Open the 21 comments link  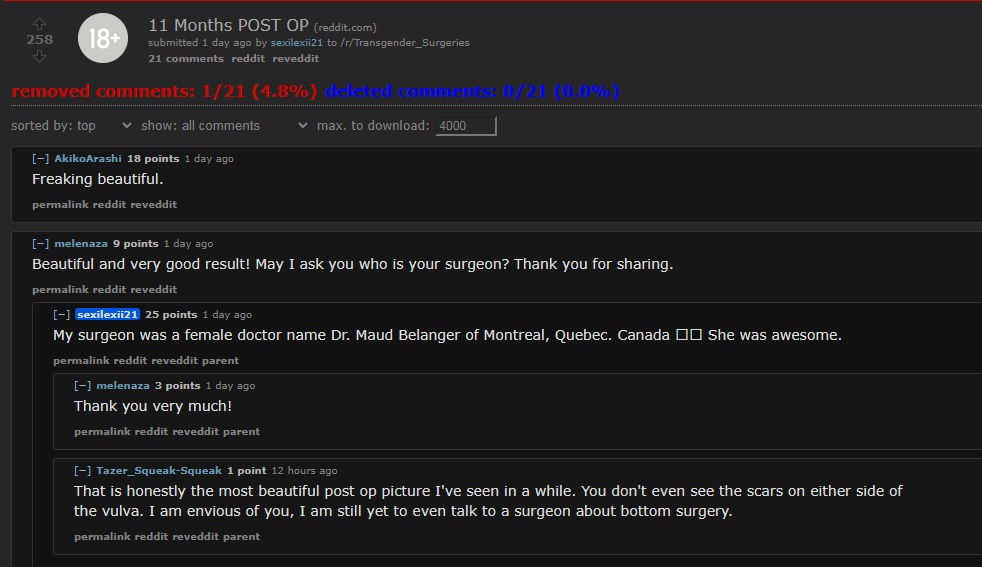[x=186, y=58]
